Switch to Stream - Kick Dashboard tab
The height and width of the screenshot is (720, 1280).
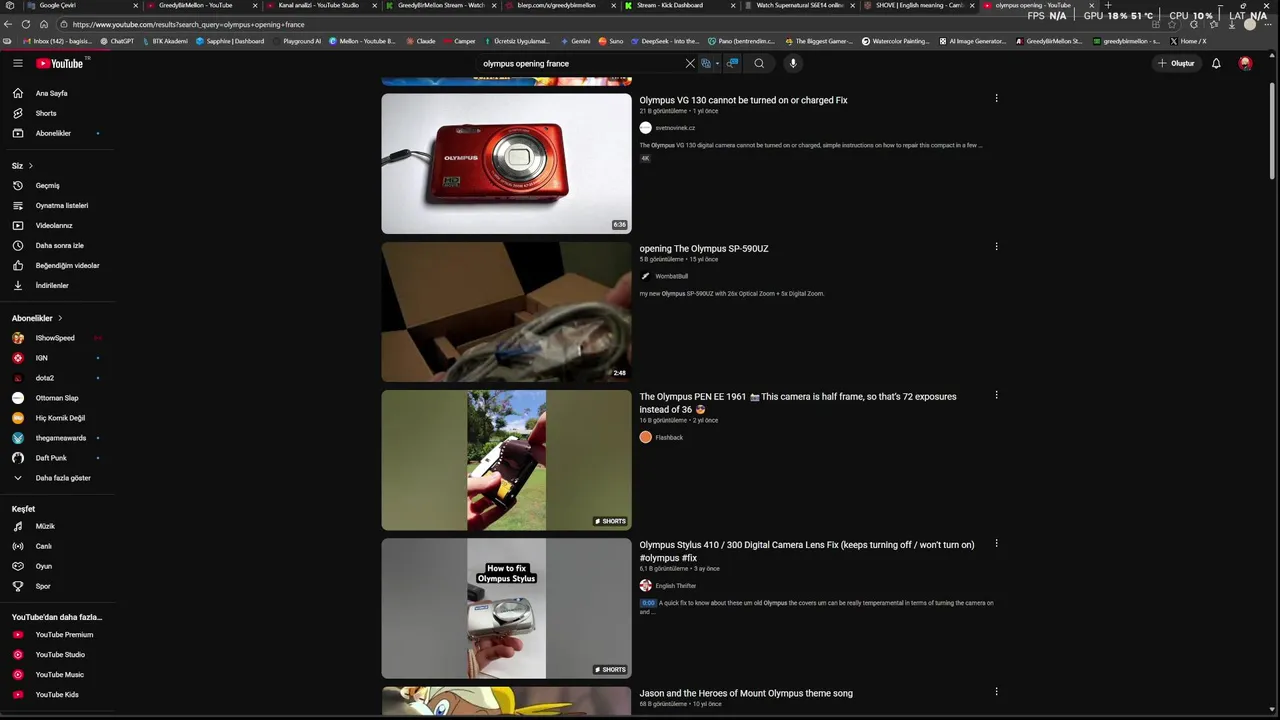click(680, 5)
